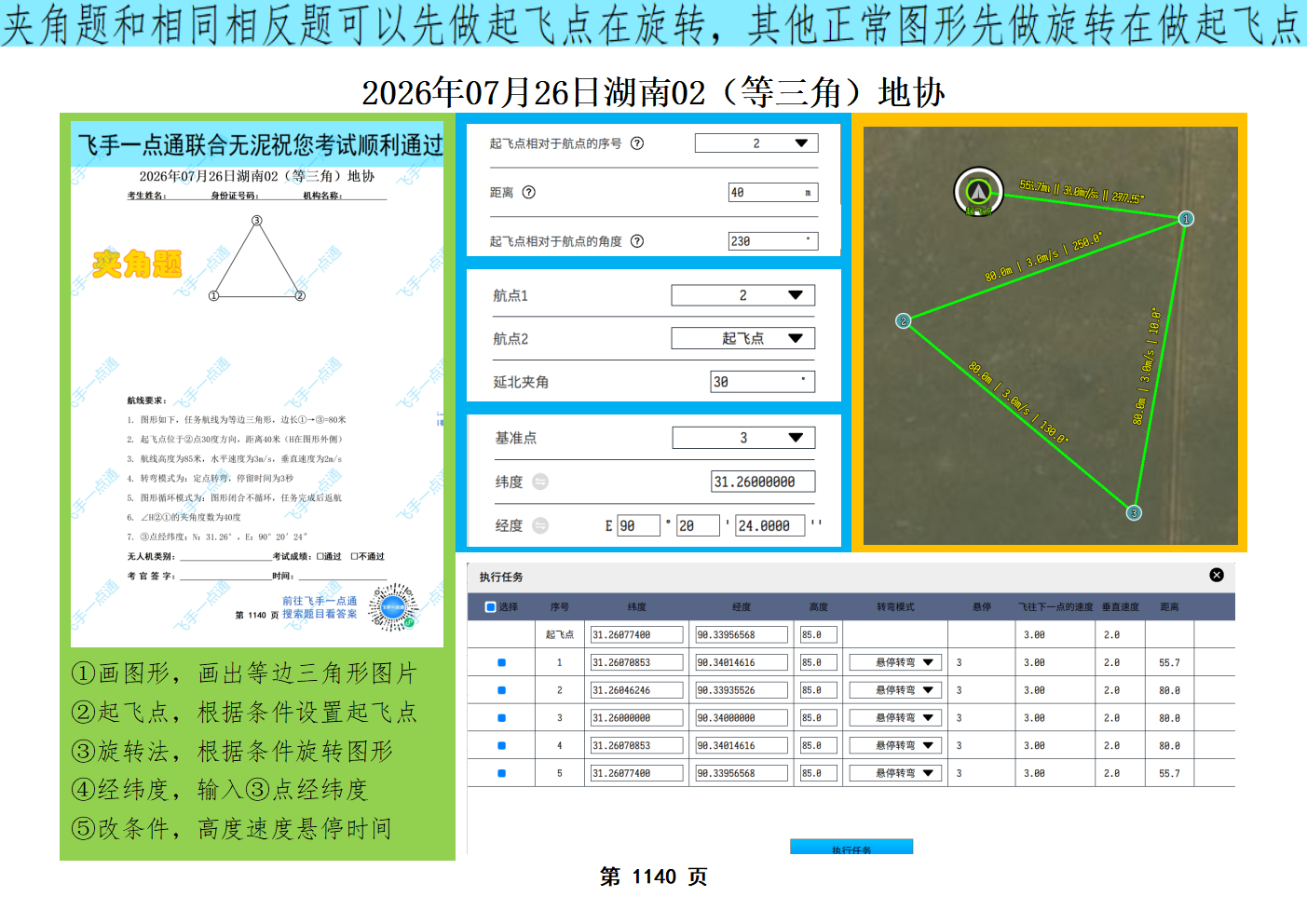Image resolution: width=1307 pixels, height=924 pixels.
Task: Select waypoint 2 marker on the map
Action: (903, 321)
